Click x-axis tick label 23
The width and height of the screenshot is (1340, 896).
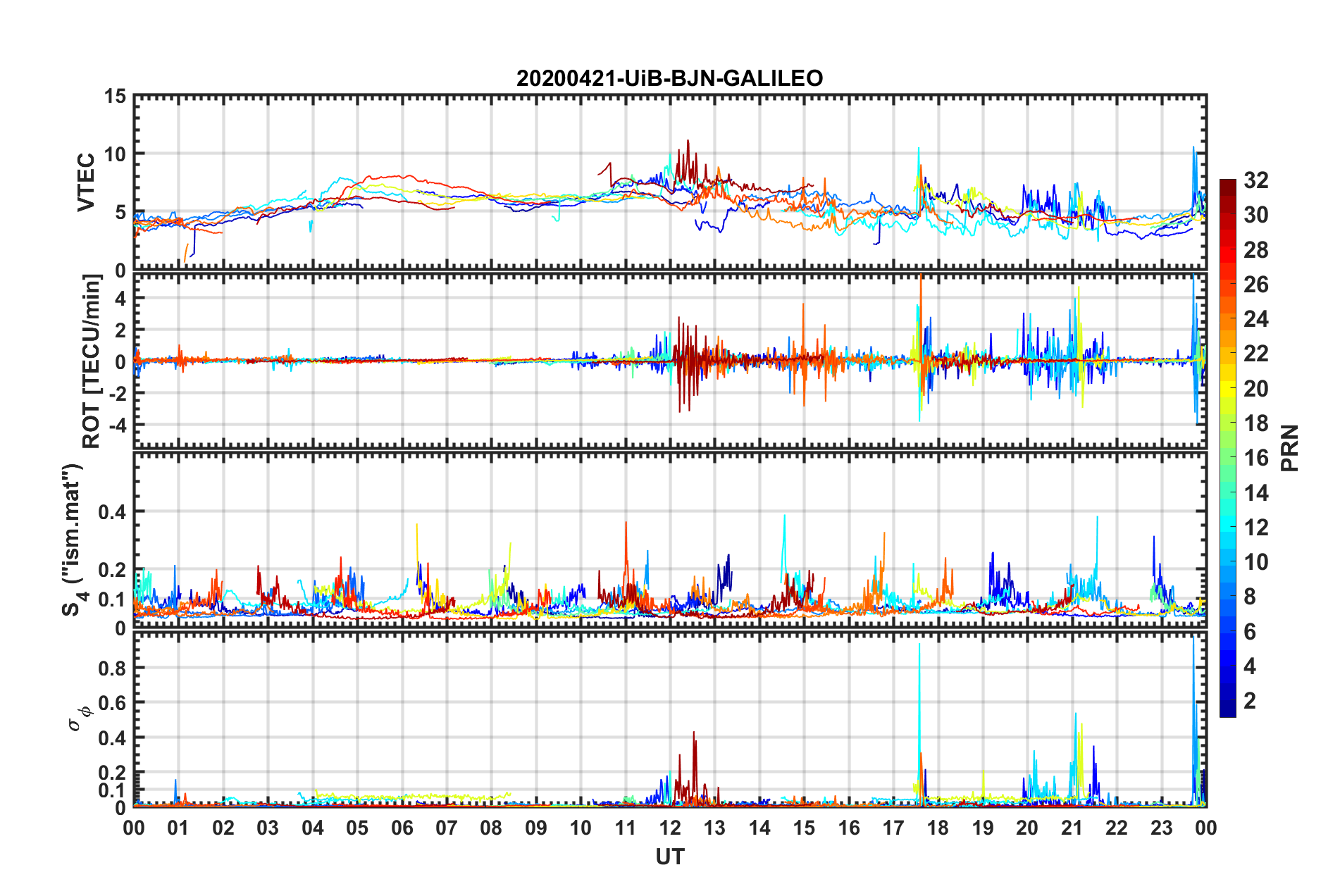click(1161, 828)
